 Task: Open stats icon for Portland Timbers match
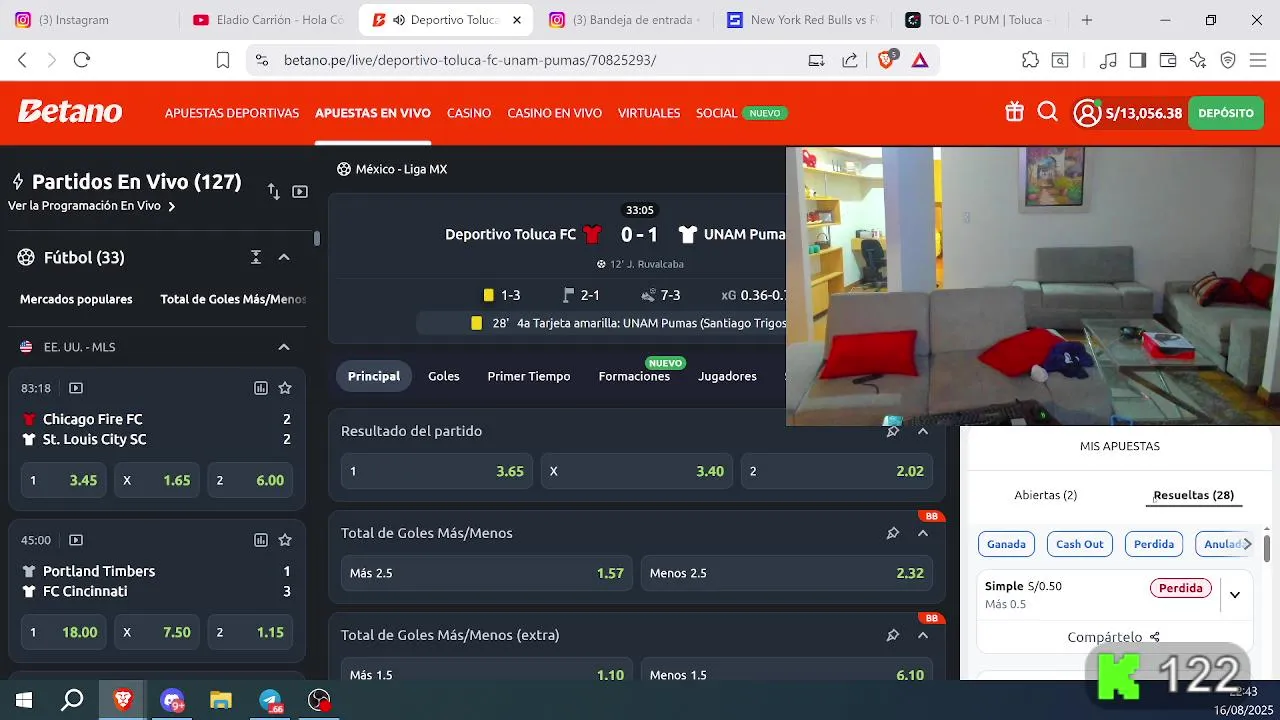[x=261, y=540]
